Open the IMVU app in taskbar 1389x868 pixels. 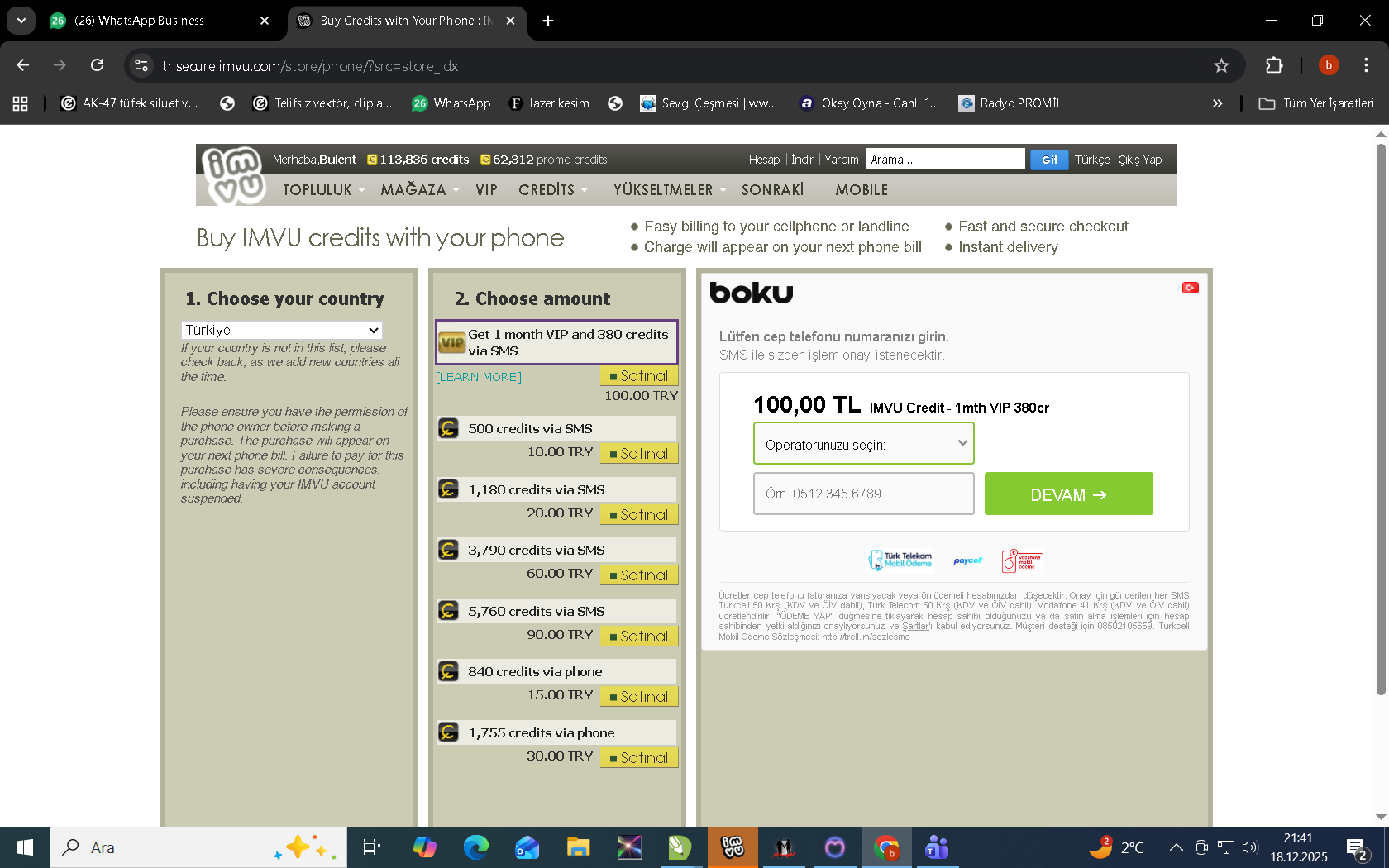point(733,847)
